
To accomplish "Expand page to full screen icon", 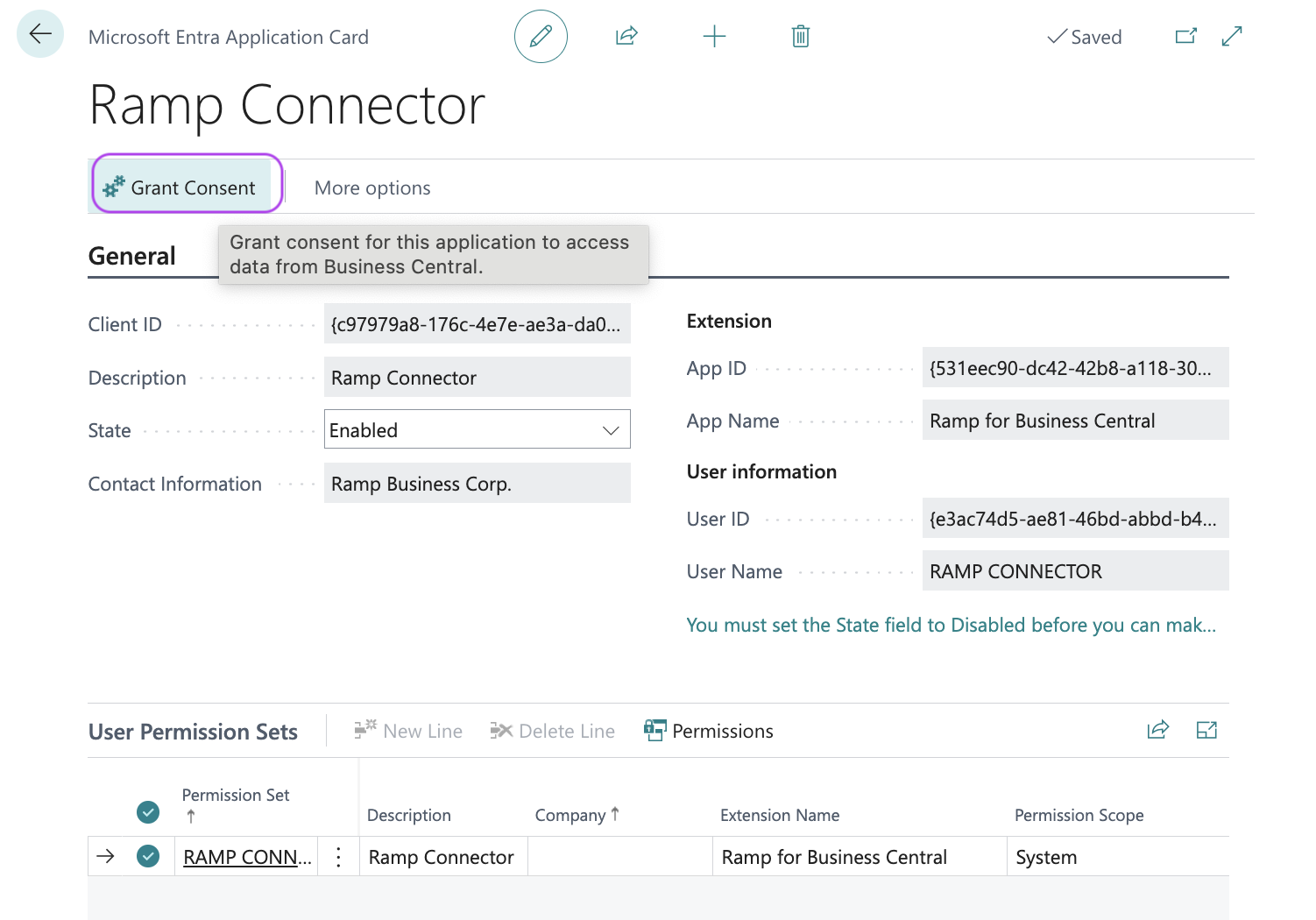I will click(x=1232, y=36).
